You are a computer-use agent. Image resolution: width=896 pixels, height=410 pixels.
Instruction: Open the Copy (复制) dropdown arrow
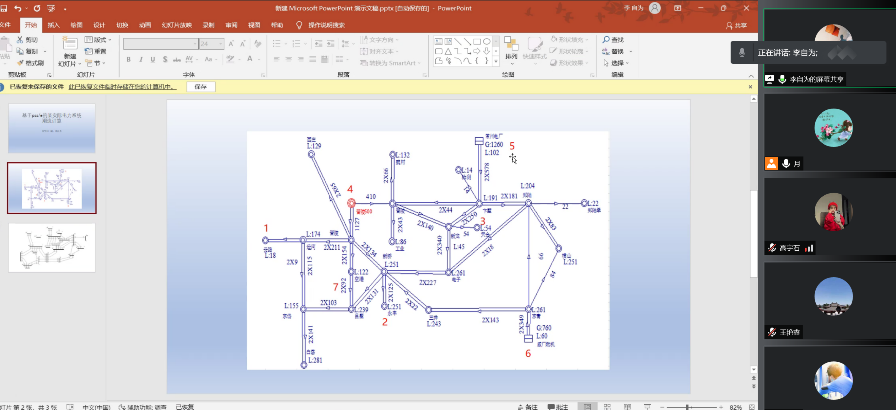coord(45,51)
